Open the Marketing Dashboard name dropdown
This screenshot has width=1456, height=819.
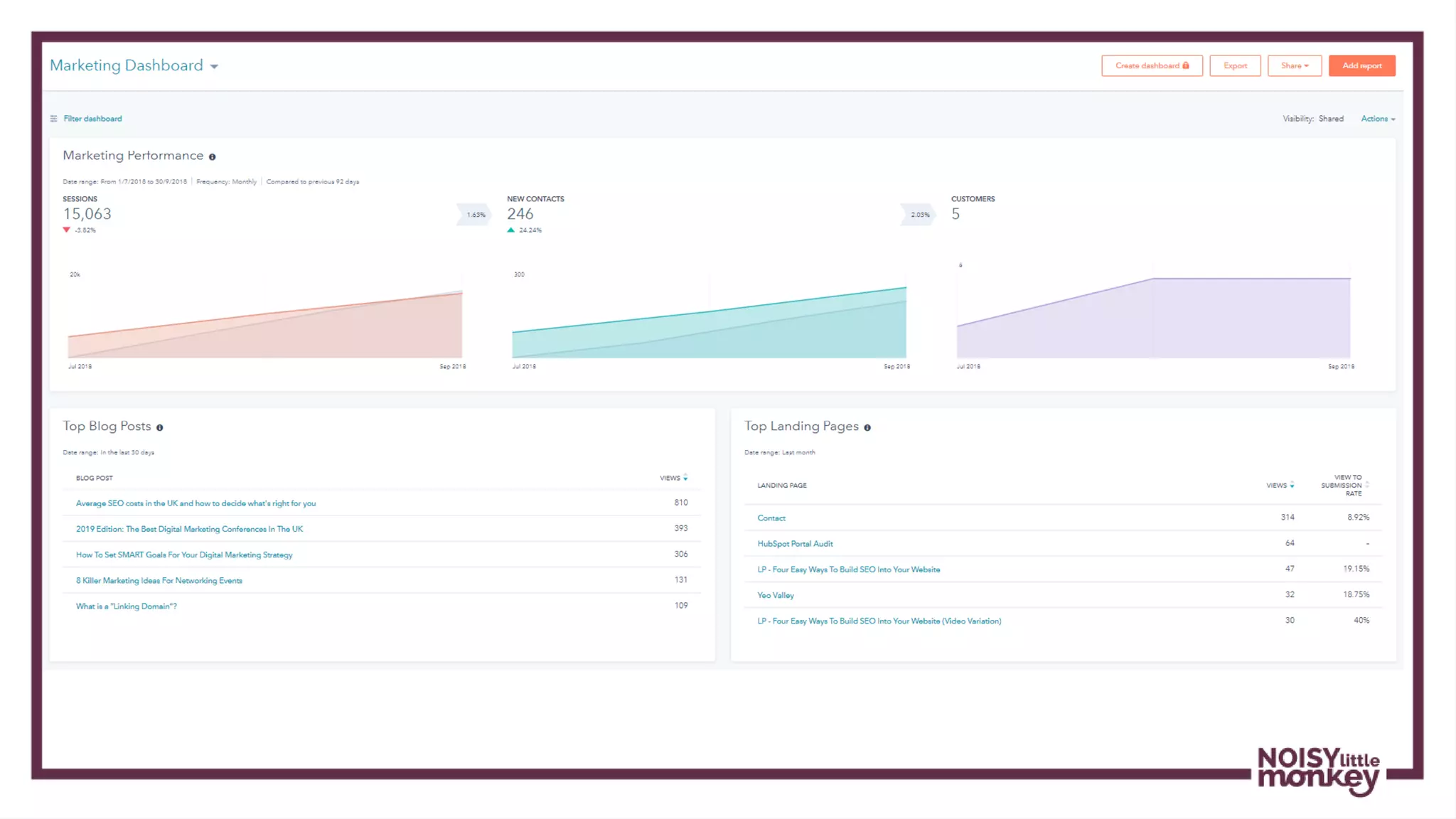(x=214, y=66)
